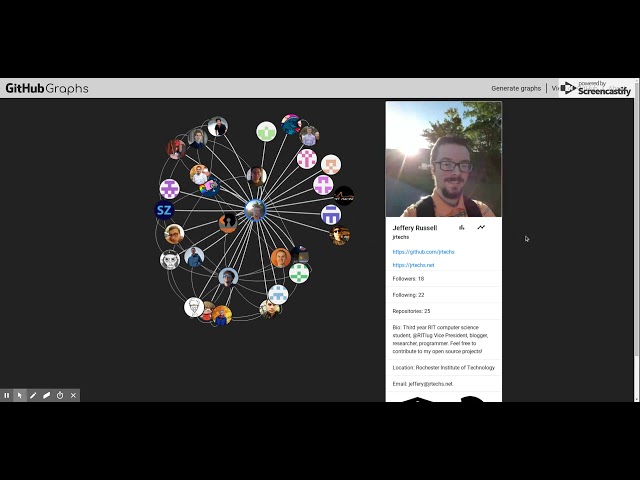The image size is (640, 480).
Task: Select the monkey sketch avatar node
Action: [170, 260]
